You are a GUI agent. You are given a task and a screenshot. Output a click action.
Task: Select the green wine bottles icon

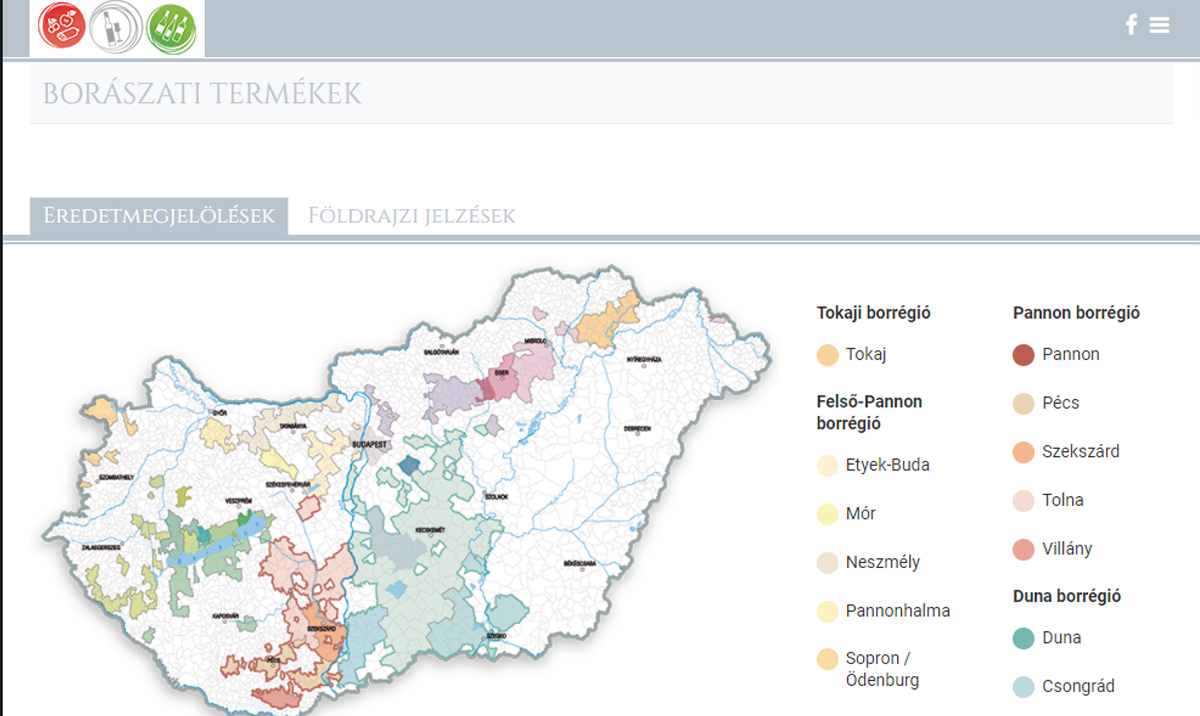[x=171, y=26]
